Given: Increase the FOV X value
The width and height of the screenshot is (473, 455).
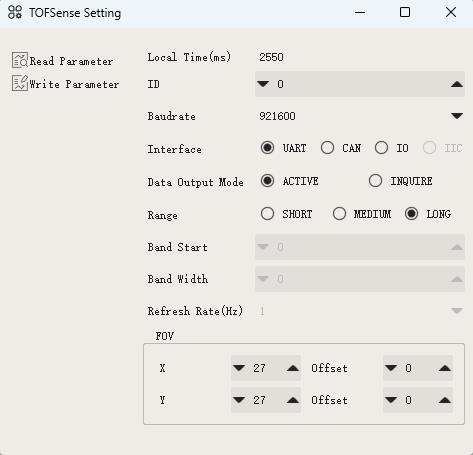Looking at the screenshot, I should click(x=293, y=368).
